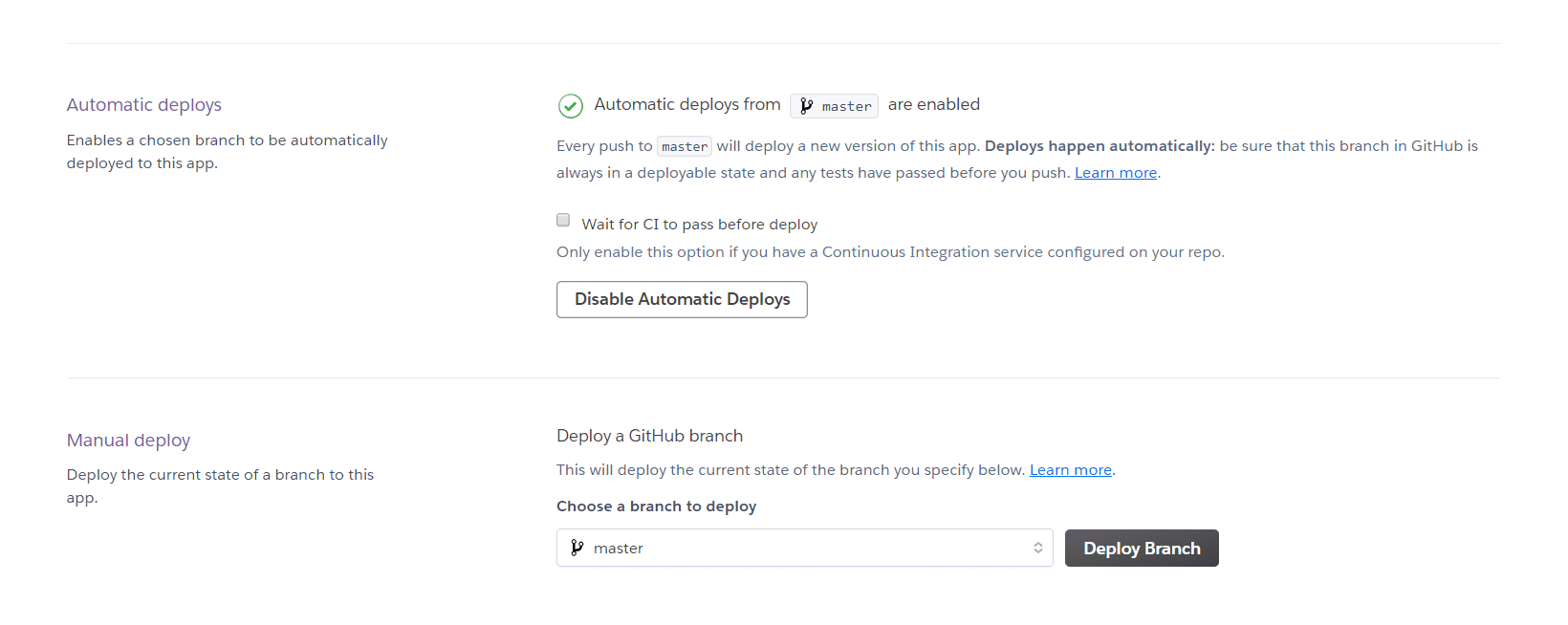Open Learn more link under Automatic deploys
1568x625 pixels.
pos(1116,173)
